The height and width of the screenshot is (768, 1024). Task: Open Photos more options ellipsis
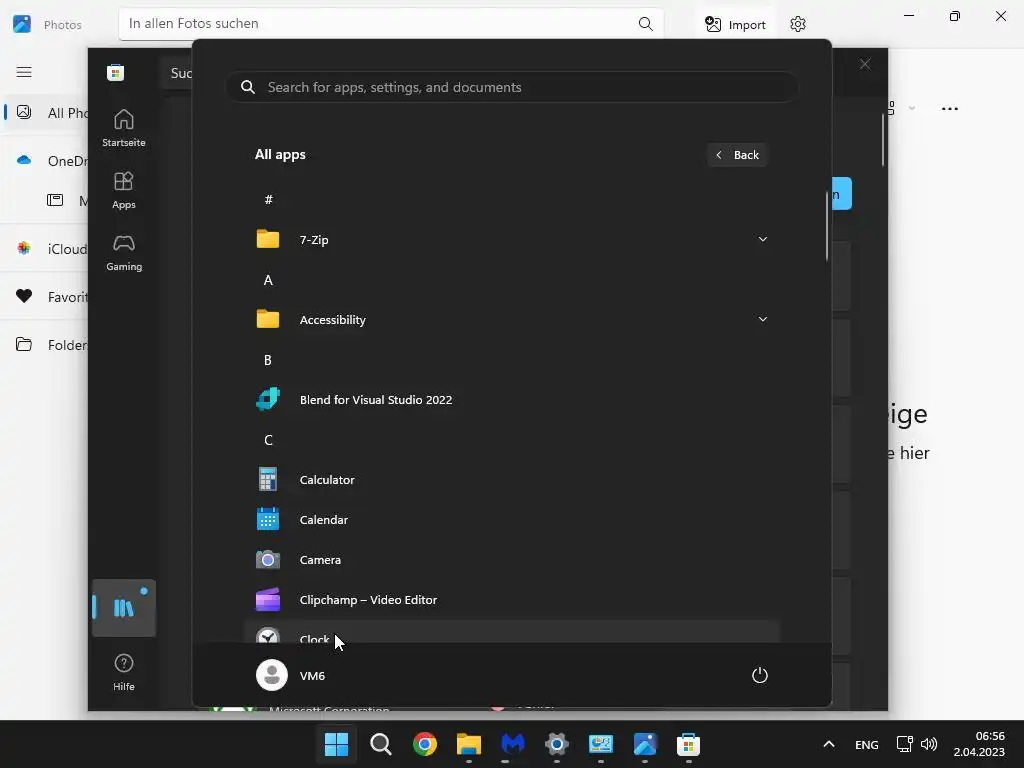pyautogui.click(x=950, y=108)
